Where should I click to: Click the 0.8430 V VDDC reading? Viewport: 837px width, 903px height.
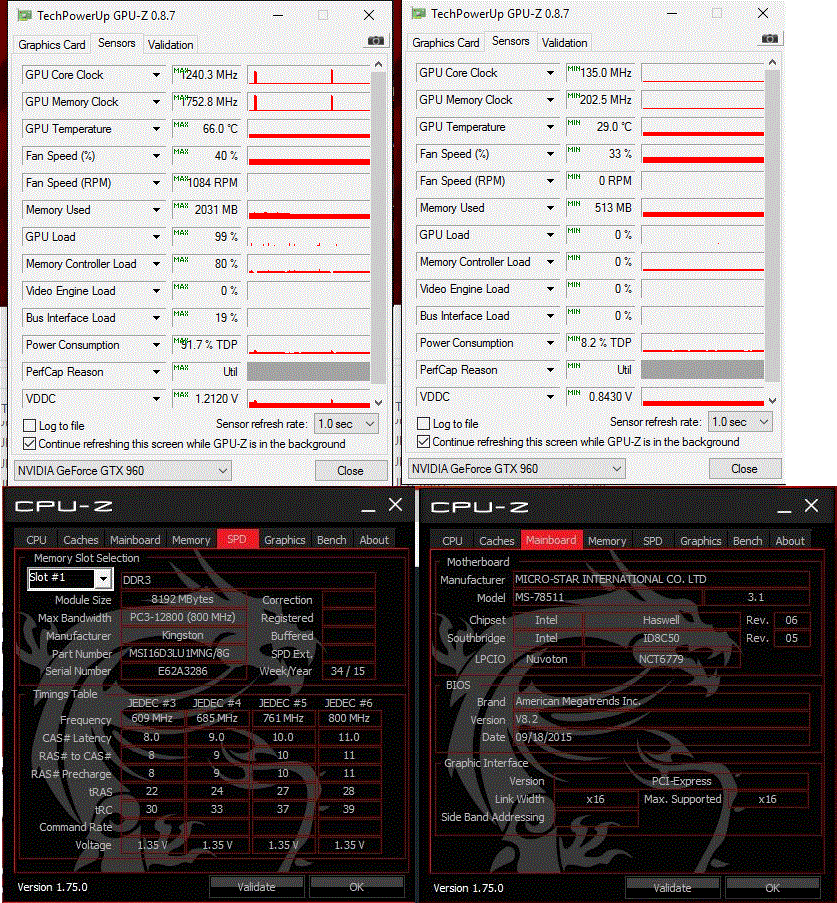pos(600,397)
